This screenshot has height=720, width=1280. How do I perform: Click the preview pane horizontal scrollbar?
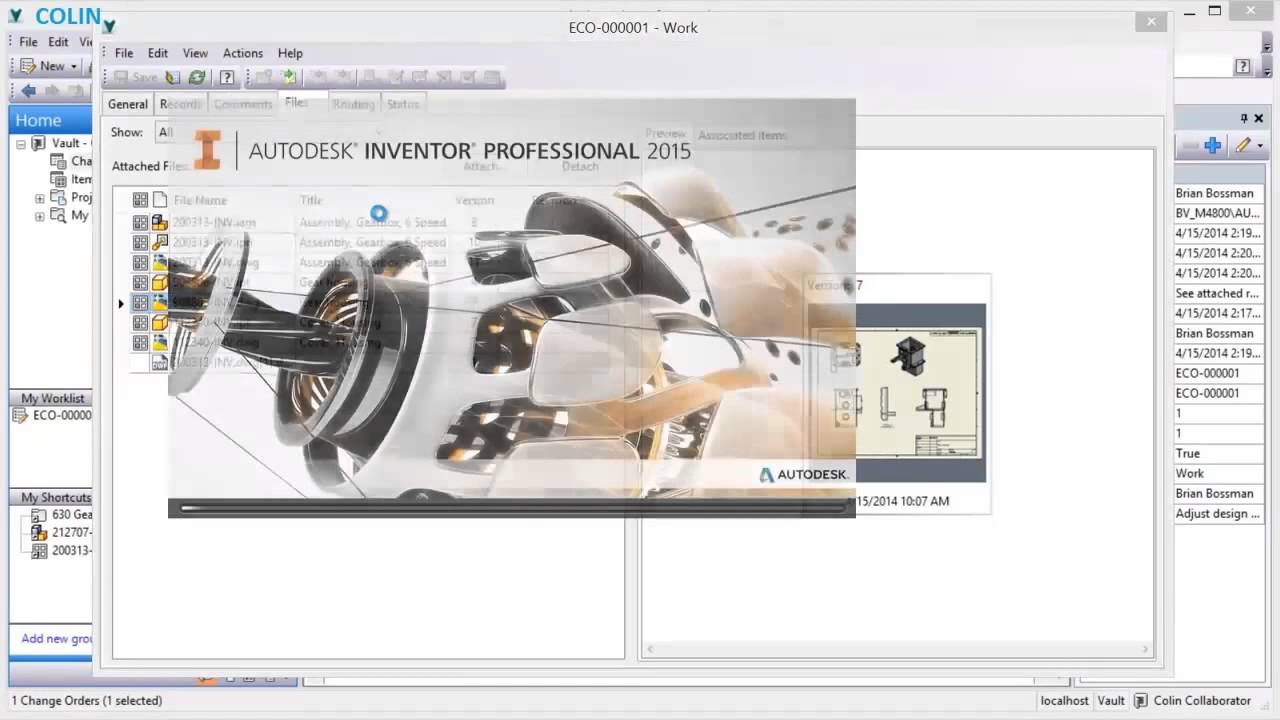(x=897, y=649)
